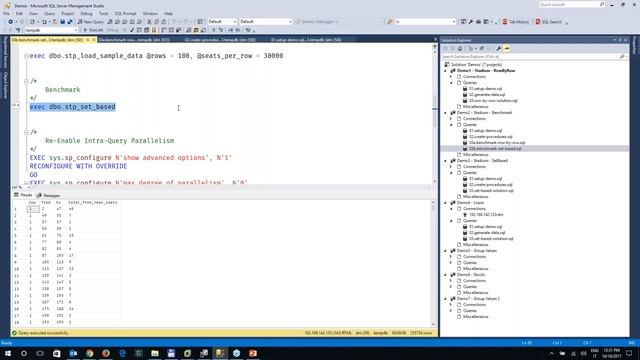Open the File menu
This screenshot has height=360, width=640.
coord(6,13)
